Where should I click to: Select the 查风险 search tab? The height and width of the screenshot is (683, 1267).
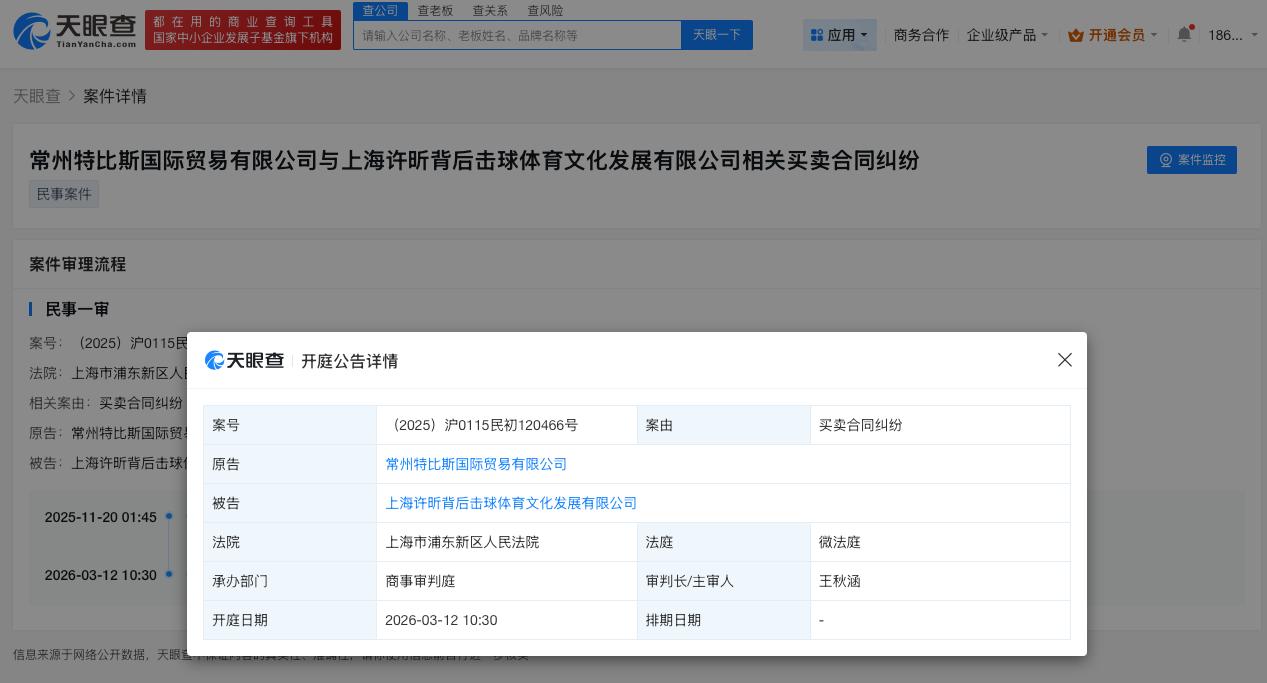point(545,10)
